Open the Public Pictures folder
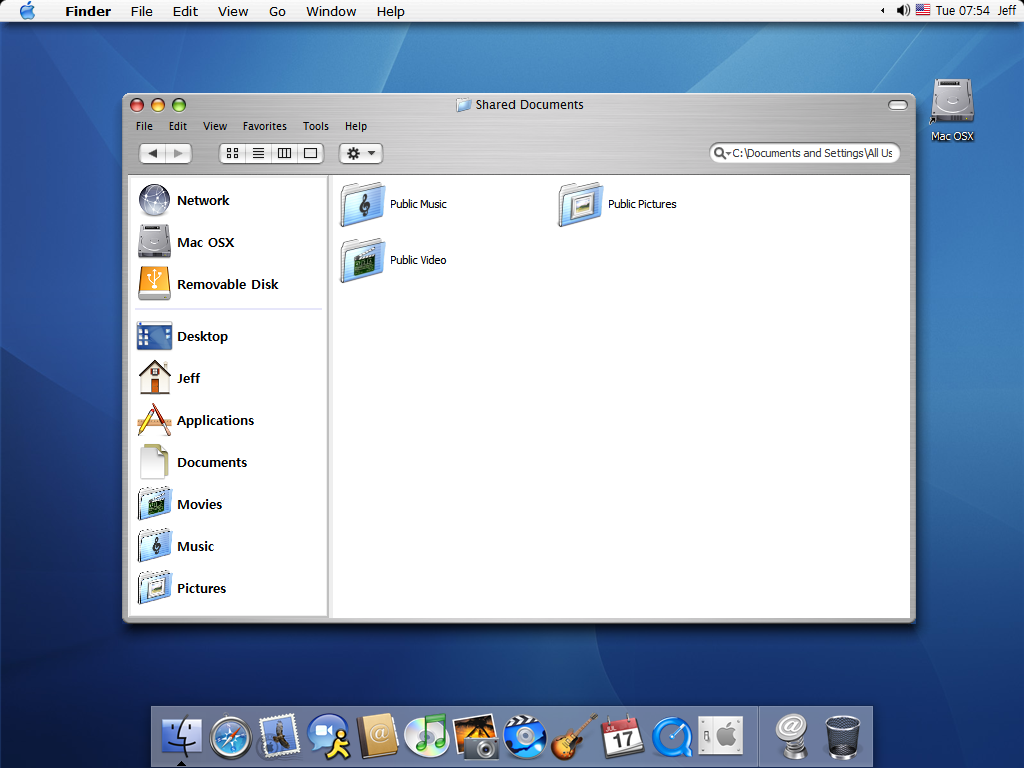The image size is (1024, 768). (617, 204)
